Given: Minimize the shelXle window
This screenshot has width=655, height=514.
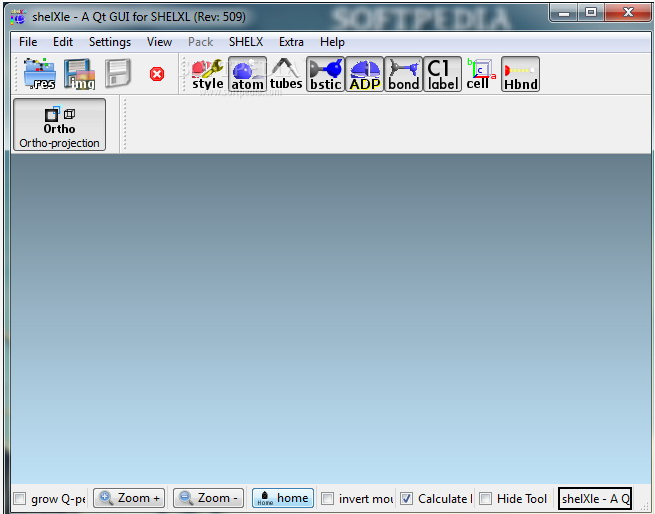Looking at the screenshot, I should 564,13.
